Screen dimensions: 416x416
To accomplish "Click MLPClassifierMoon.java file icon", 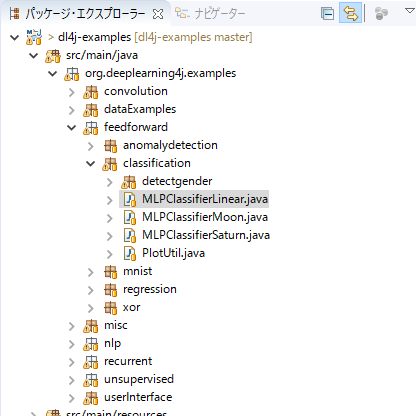I will pos(130,217).
